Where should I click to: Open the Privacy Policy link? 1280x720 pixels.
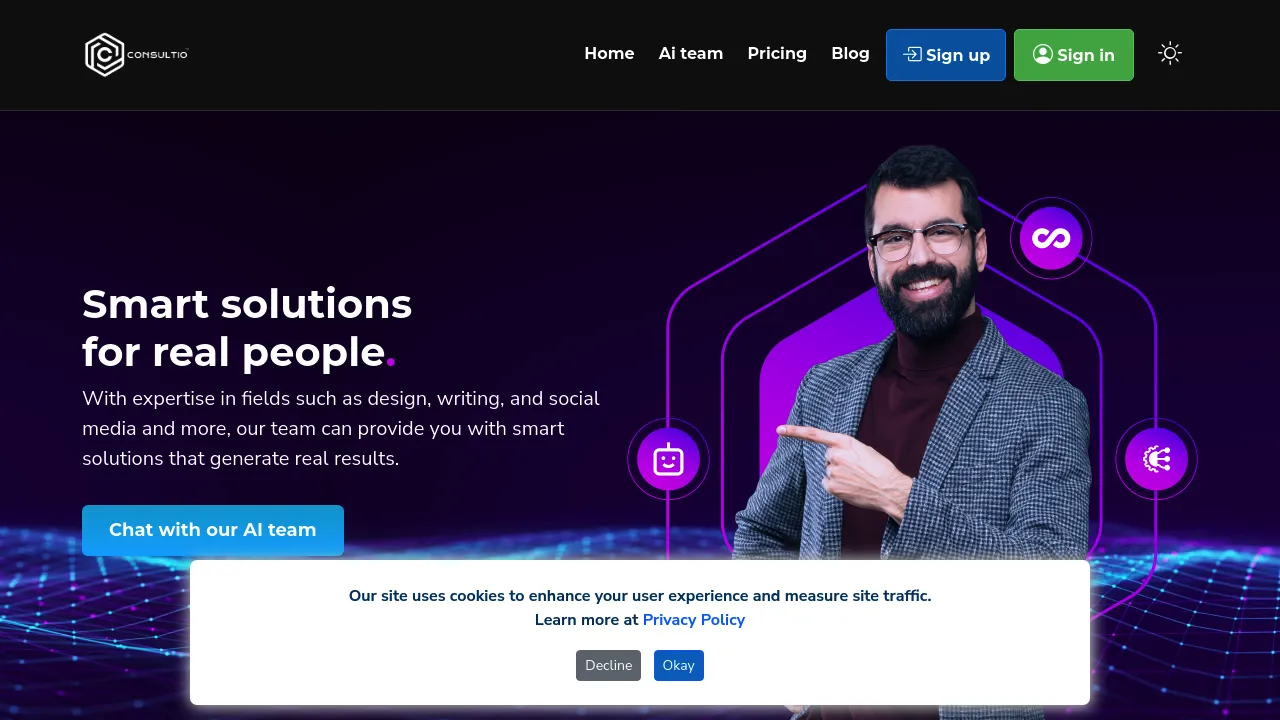pos(694,620)
